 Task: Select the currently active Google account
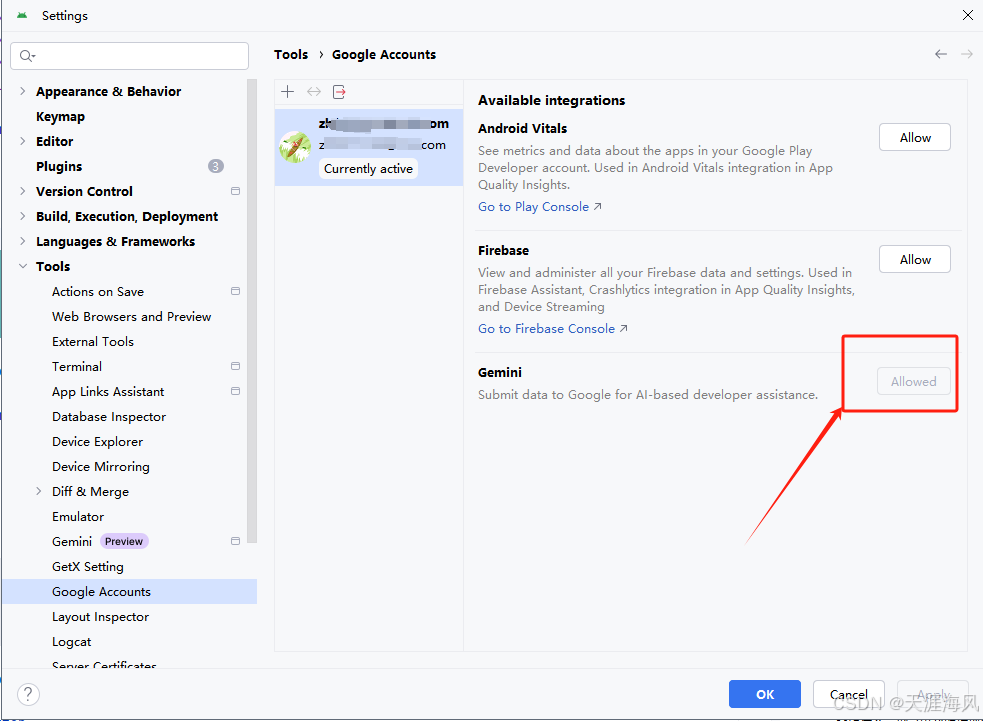click(369, 147)
